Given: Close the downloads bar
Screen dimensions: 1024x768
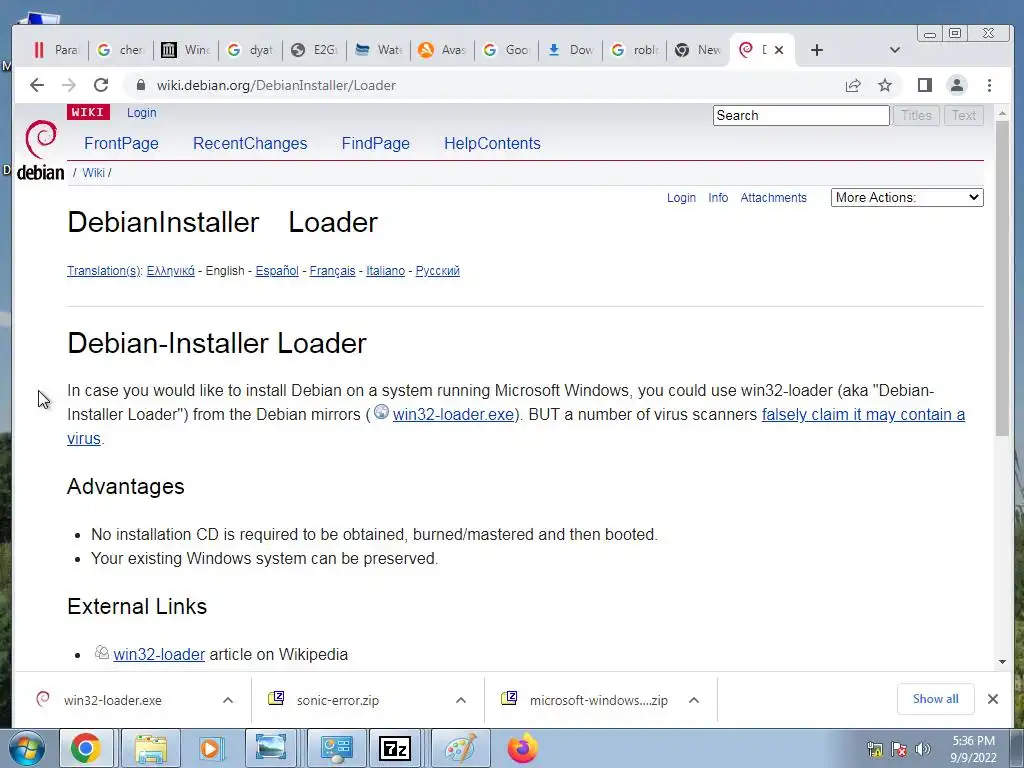Looking at the screenshot, I should [993, 699].
